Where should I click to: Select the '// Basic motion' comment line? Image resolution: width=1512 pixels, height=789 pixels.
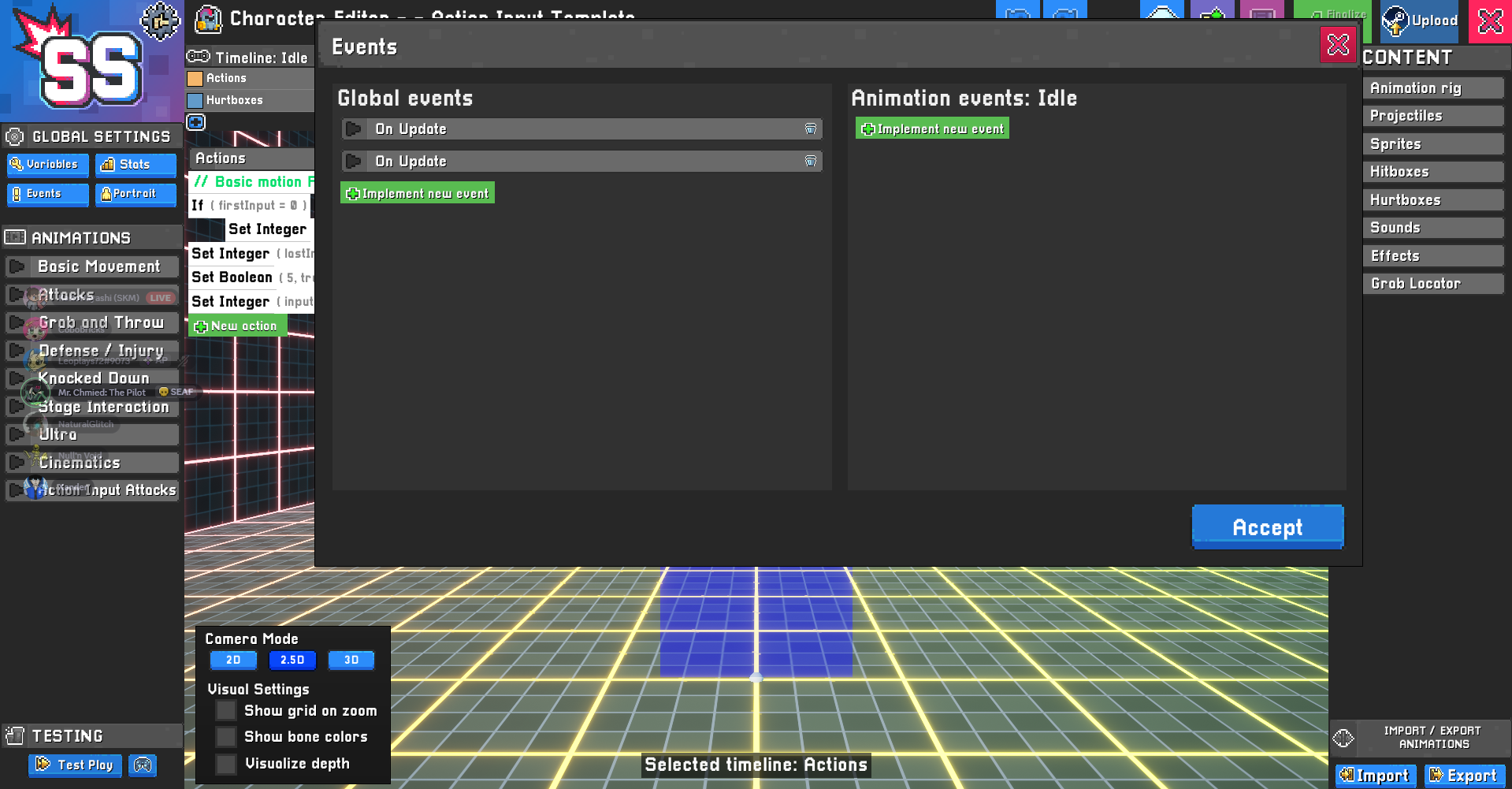(x=251, y=182)
